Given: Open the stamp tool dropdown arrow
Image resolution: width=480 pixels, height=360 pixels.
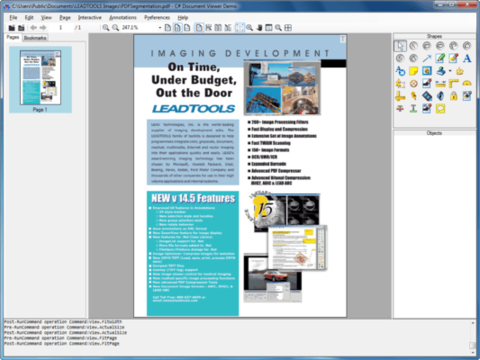Looking at the screenshot, I should coord(450,71).
